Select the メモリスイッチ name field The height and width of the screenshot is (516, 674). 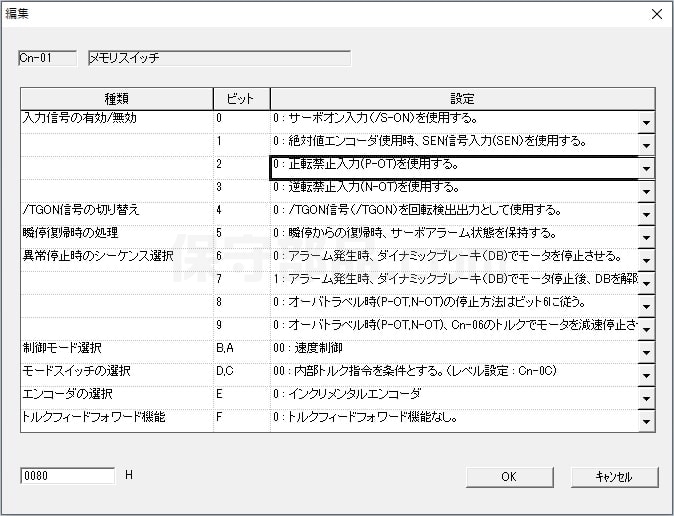218,58
